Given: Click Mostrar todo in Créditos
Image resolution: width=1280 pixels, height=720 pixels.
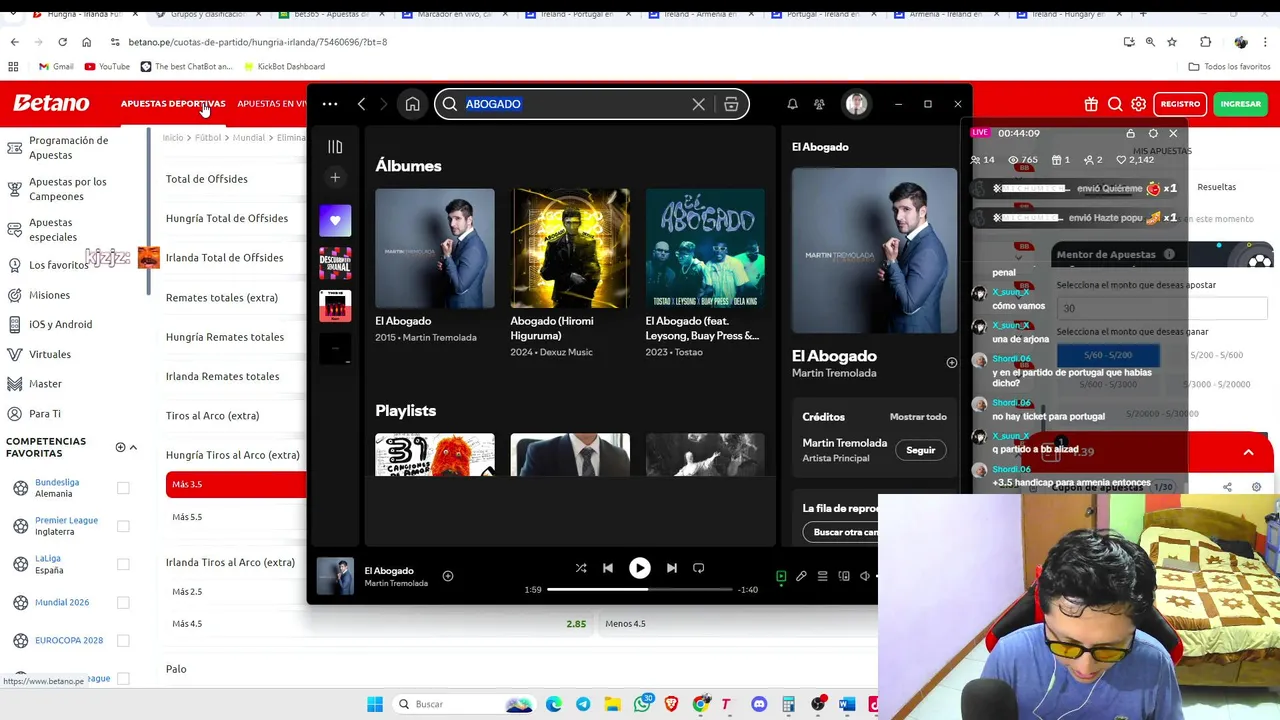Looking at the screenshot, I should click(x=918, y=417).
